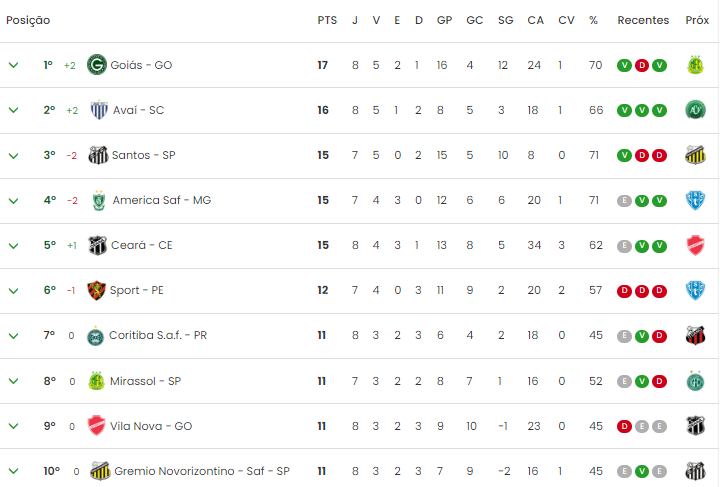Expand the America Saf - MG row chevron
Image resolution: width=720 pixels, height=487 pixels.
[14, 201]
